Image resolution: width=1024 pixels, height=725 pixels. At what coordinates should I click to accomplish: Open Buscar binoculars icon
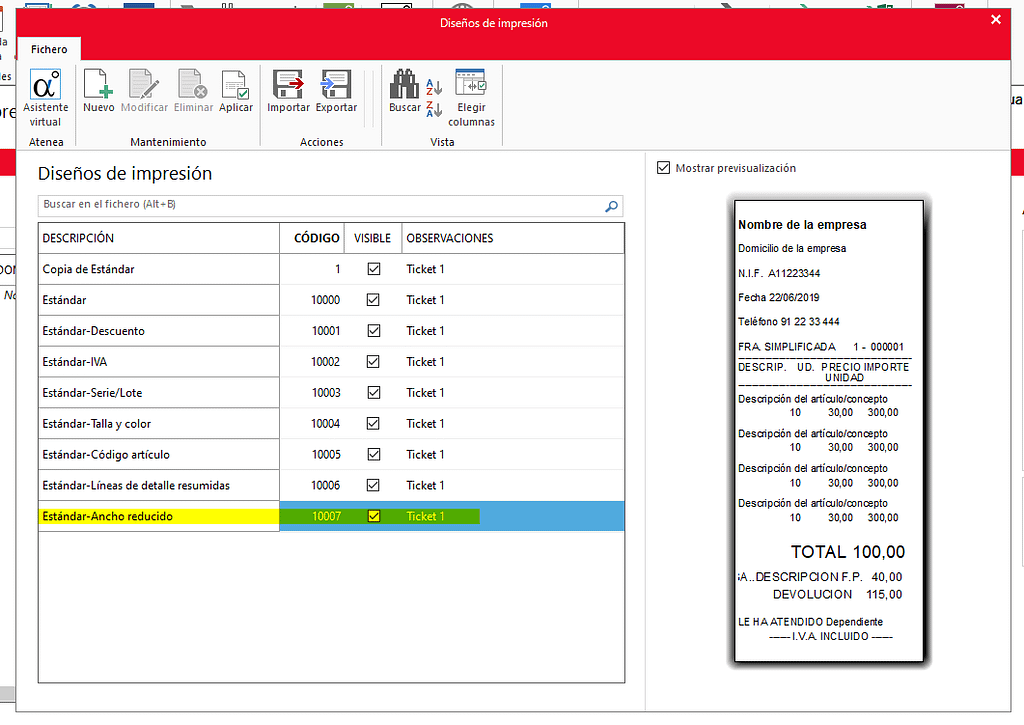pyautogui.click(x=404, y=87)
